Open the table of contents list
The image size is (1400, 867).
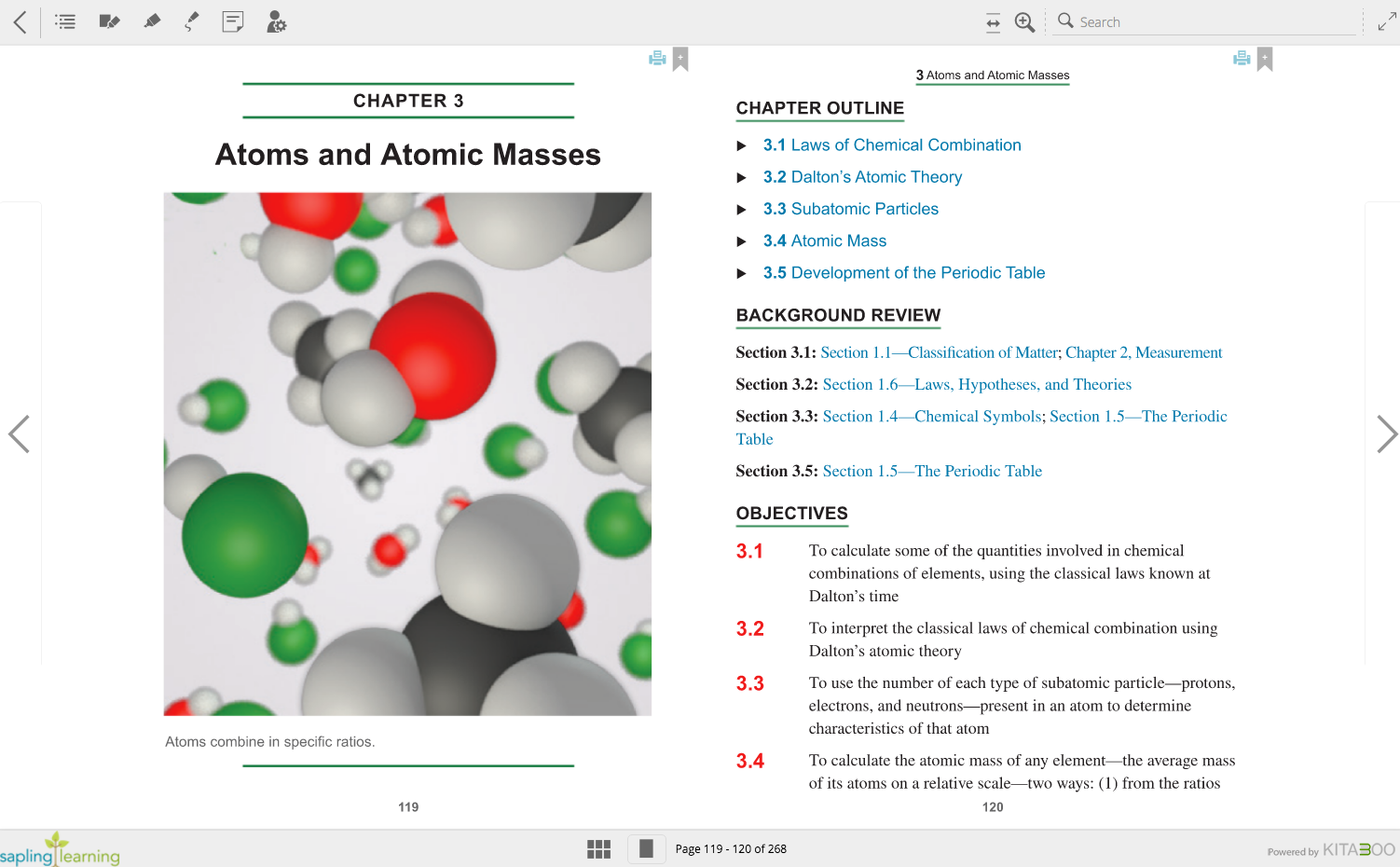pyautogui.click(x=65, y=21)
